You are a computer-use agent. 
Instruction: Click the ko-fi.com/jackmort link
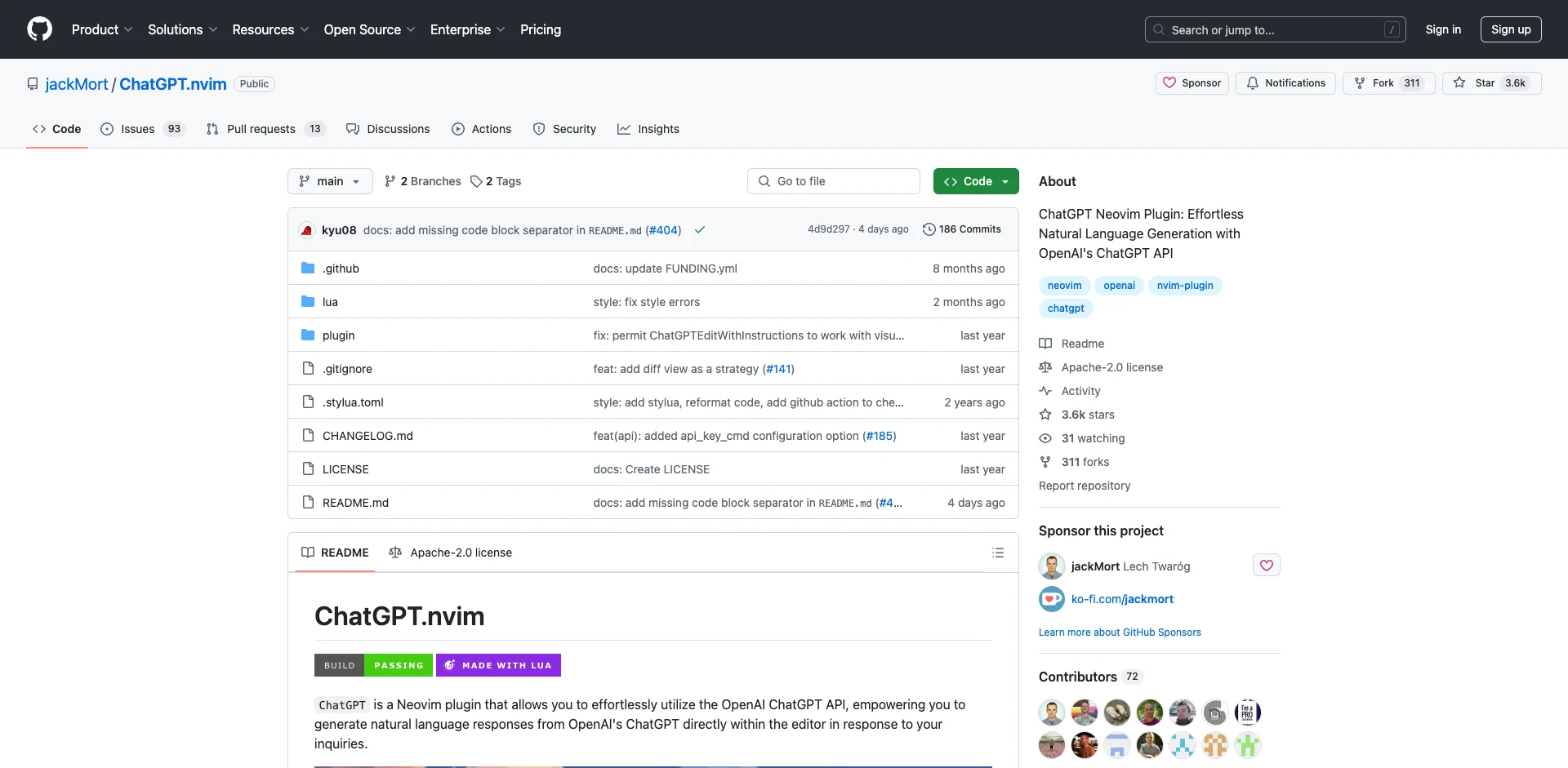(1122, 599)
